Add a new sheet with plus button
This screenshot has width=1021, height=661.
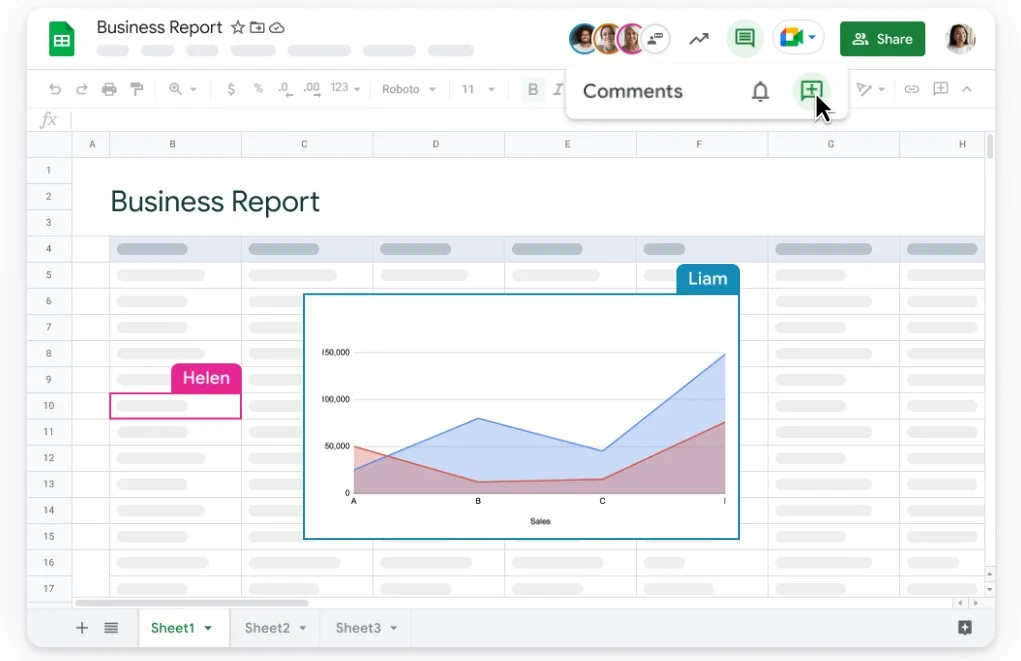click(82, 628)
